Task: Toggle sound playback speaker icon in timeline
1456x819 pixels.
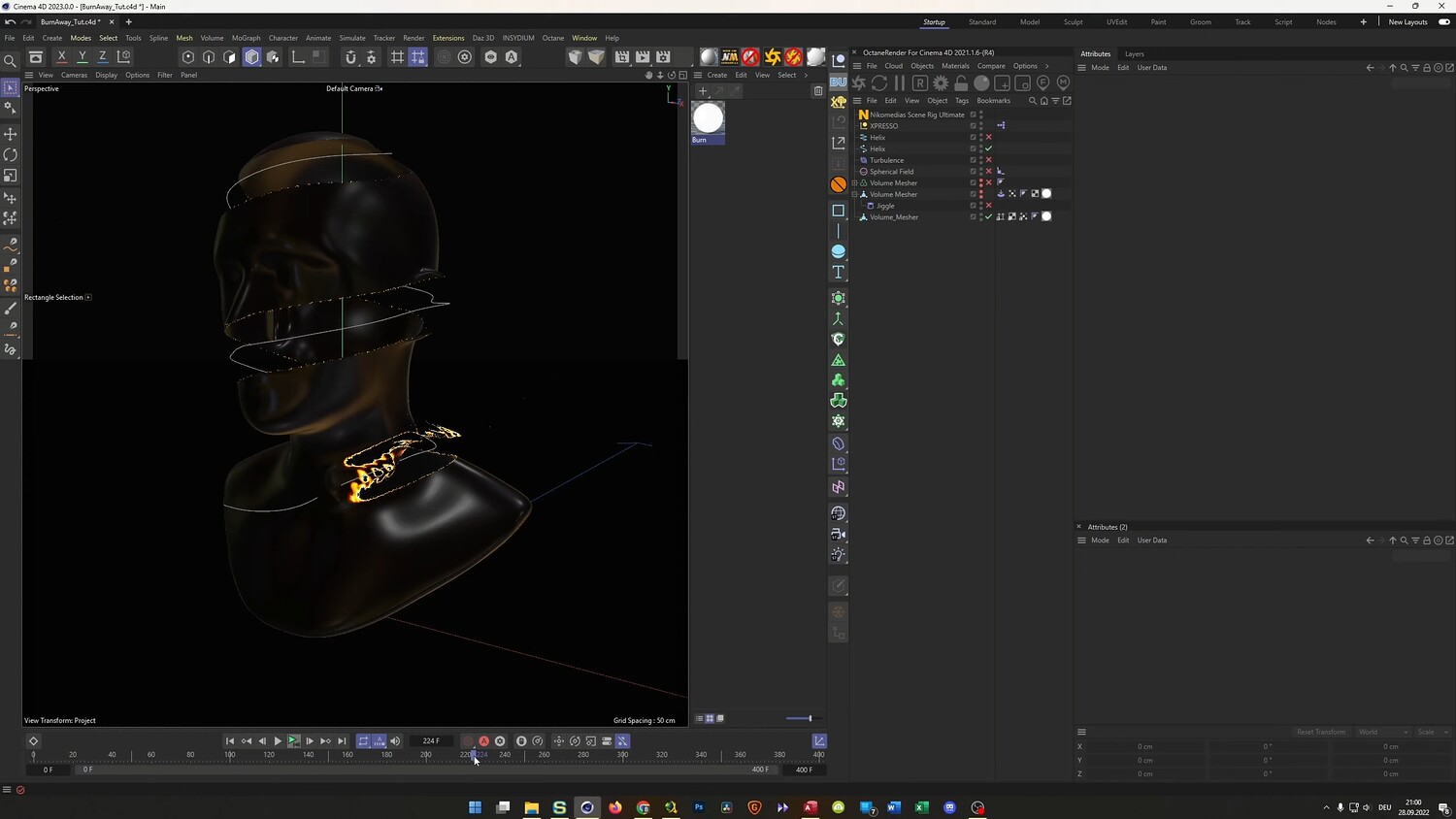Action: pos(395,741)
